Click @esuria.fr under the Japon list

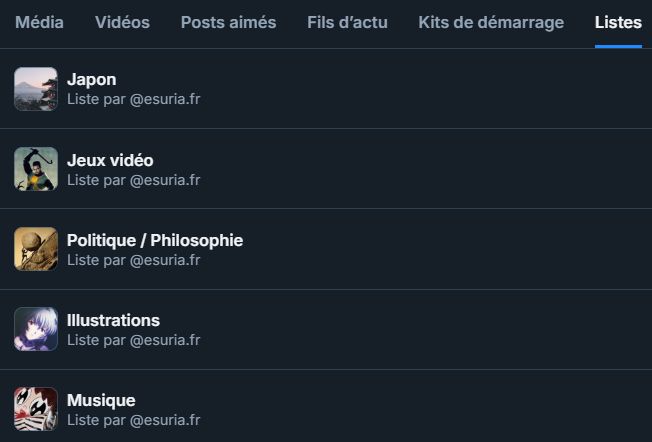[165, 99]
